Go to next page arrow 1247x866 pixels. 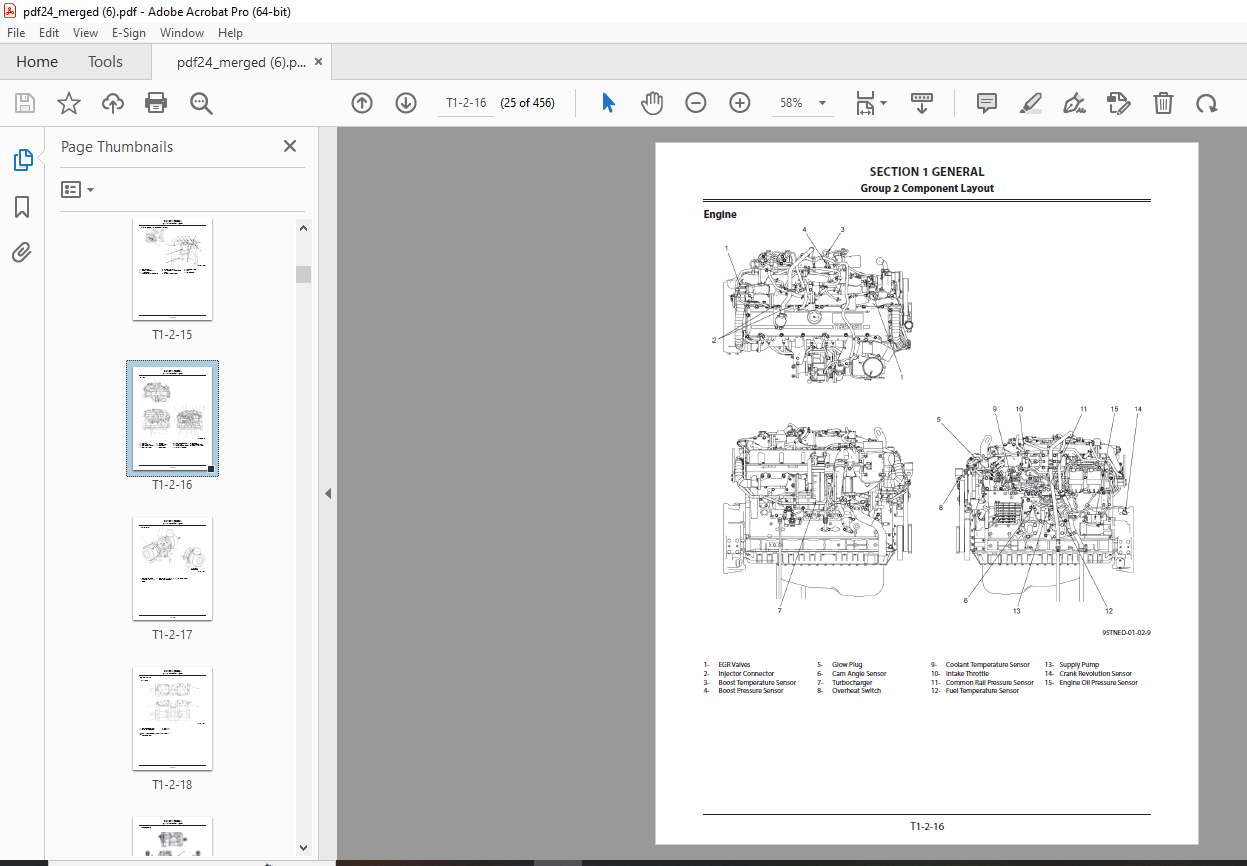405,103
